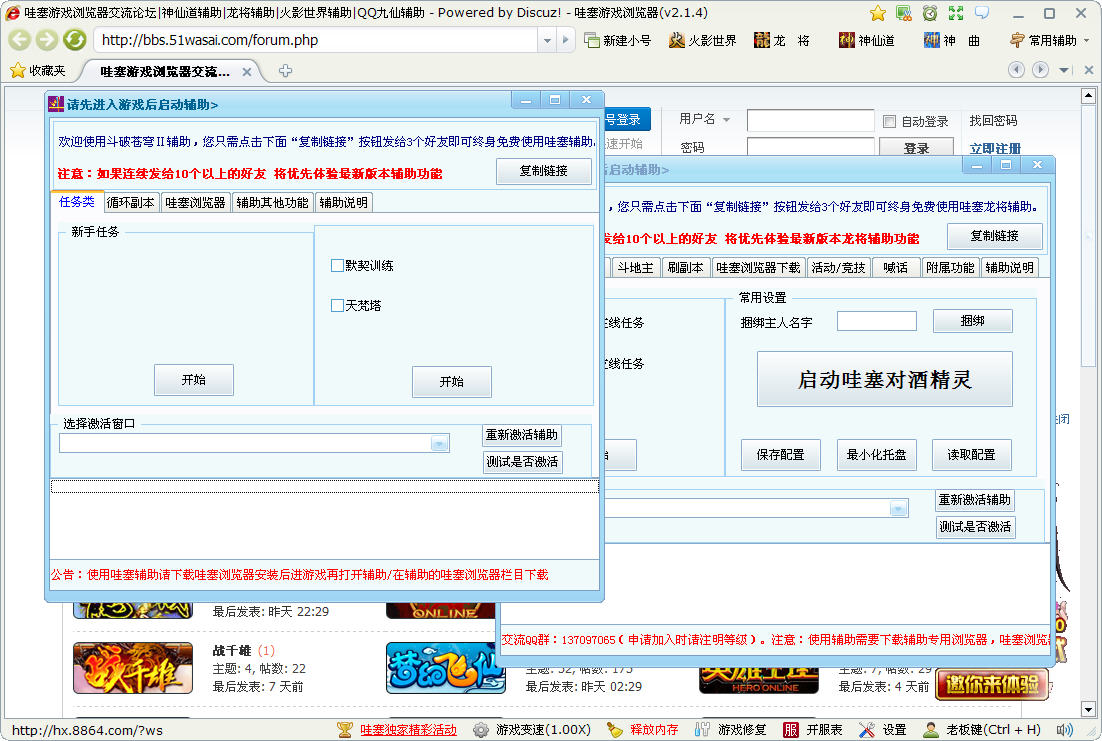
Task: Switch to the 喊话 tab
Action: pos(896,268)
